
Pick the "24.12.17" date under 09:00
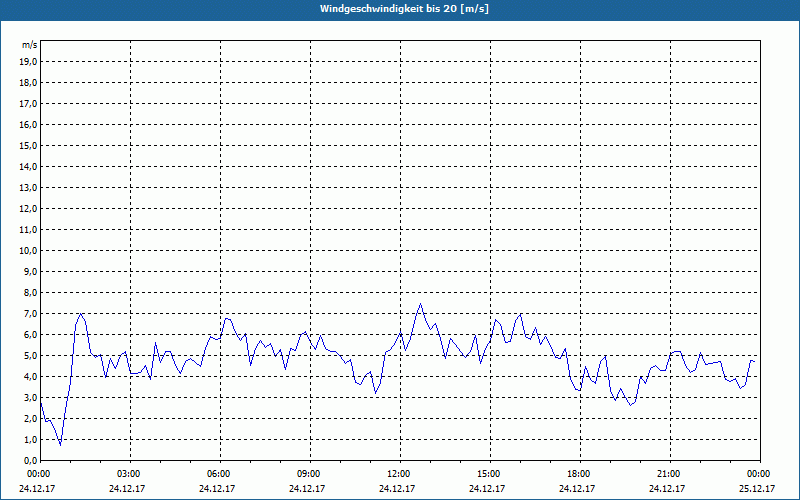point(307,488)
